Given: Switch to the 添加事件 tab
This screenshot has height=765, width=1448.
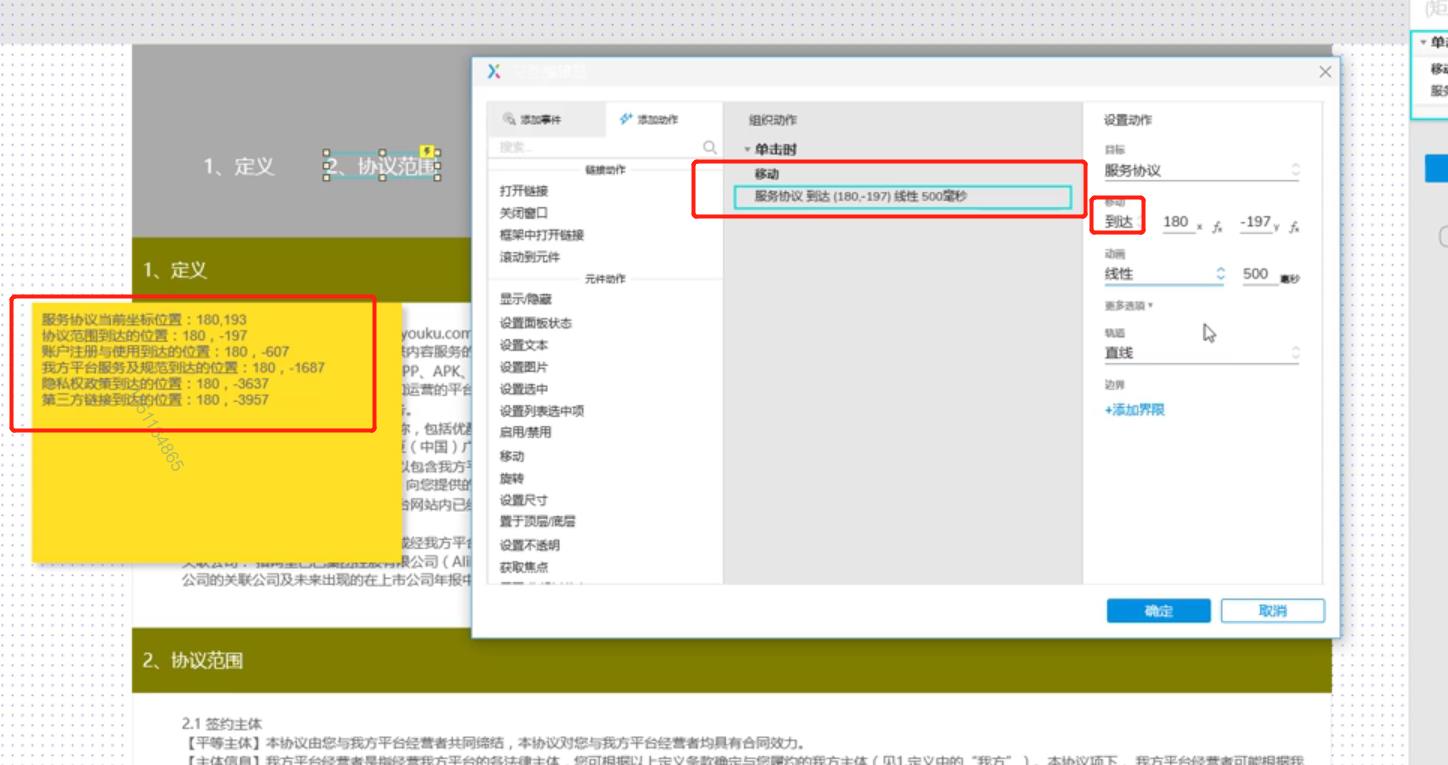Looking at the screenshot, I should [x=546, y=120].
